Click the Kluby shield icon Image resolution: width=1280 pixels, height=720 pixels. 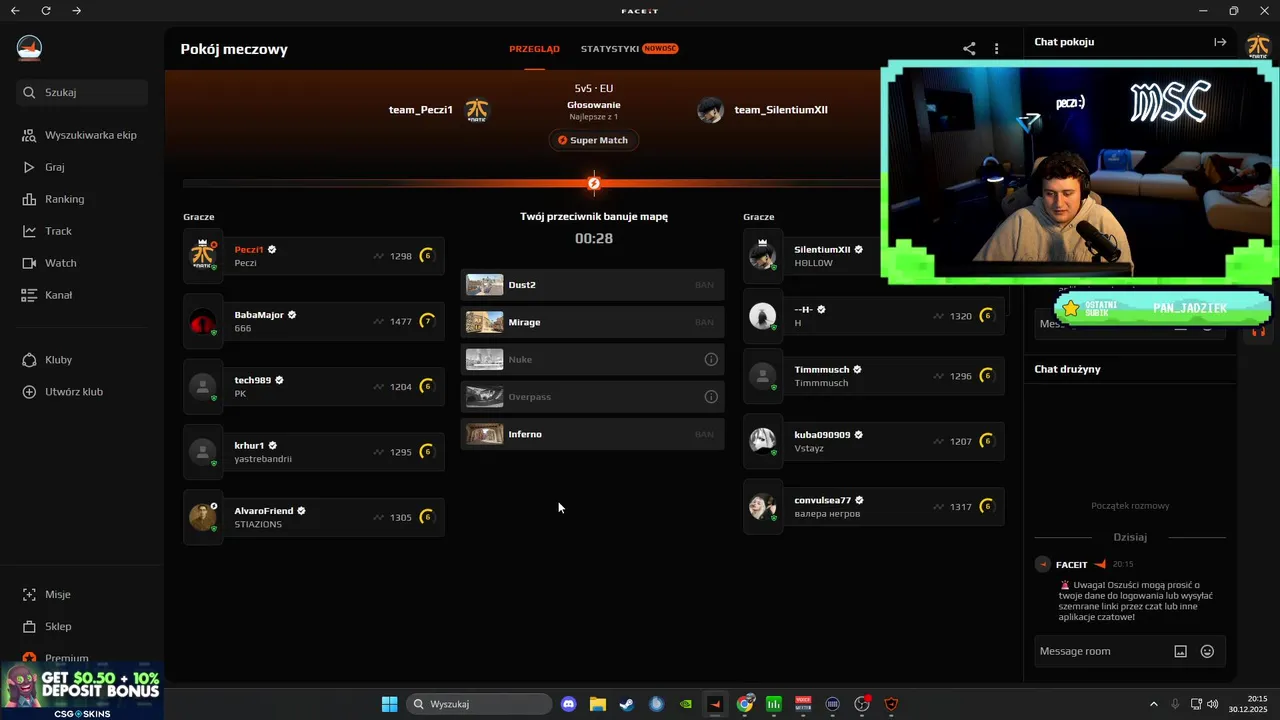click(29, 360)
